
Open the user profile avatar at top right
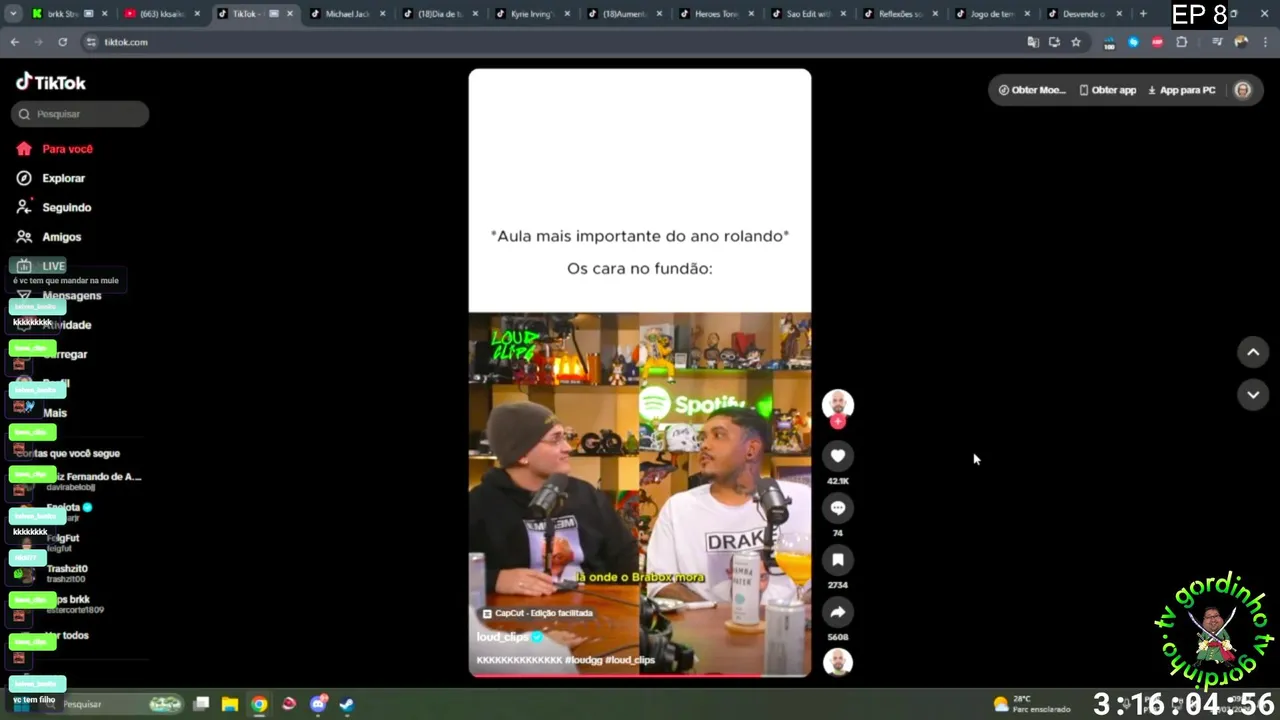click(1243, 90)
